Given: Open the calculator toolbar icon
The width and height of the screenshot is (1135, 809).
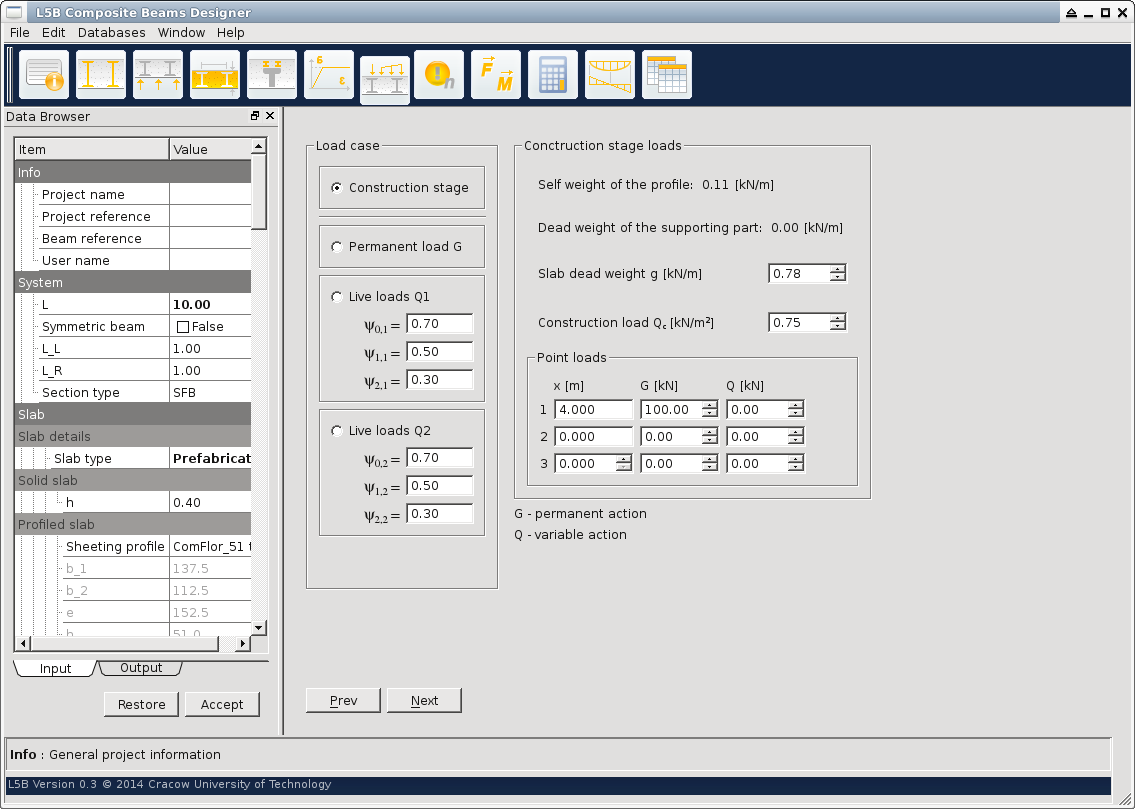Looking at the screenshot, I should [x=553, y=75].
